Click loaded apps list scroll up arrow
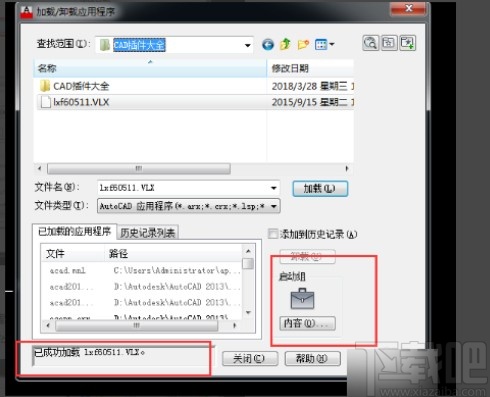The height and width of the screenshot is (397, 490). [248, 251]
